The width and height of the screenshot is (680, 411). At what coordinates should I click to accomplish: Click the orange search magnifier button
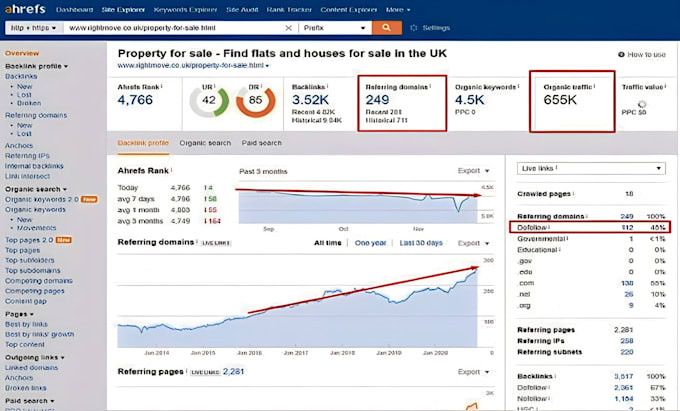386,28
